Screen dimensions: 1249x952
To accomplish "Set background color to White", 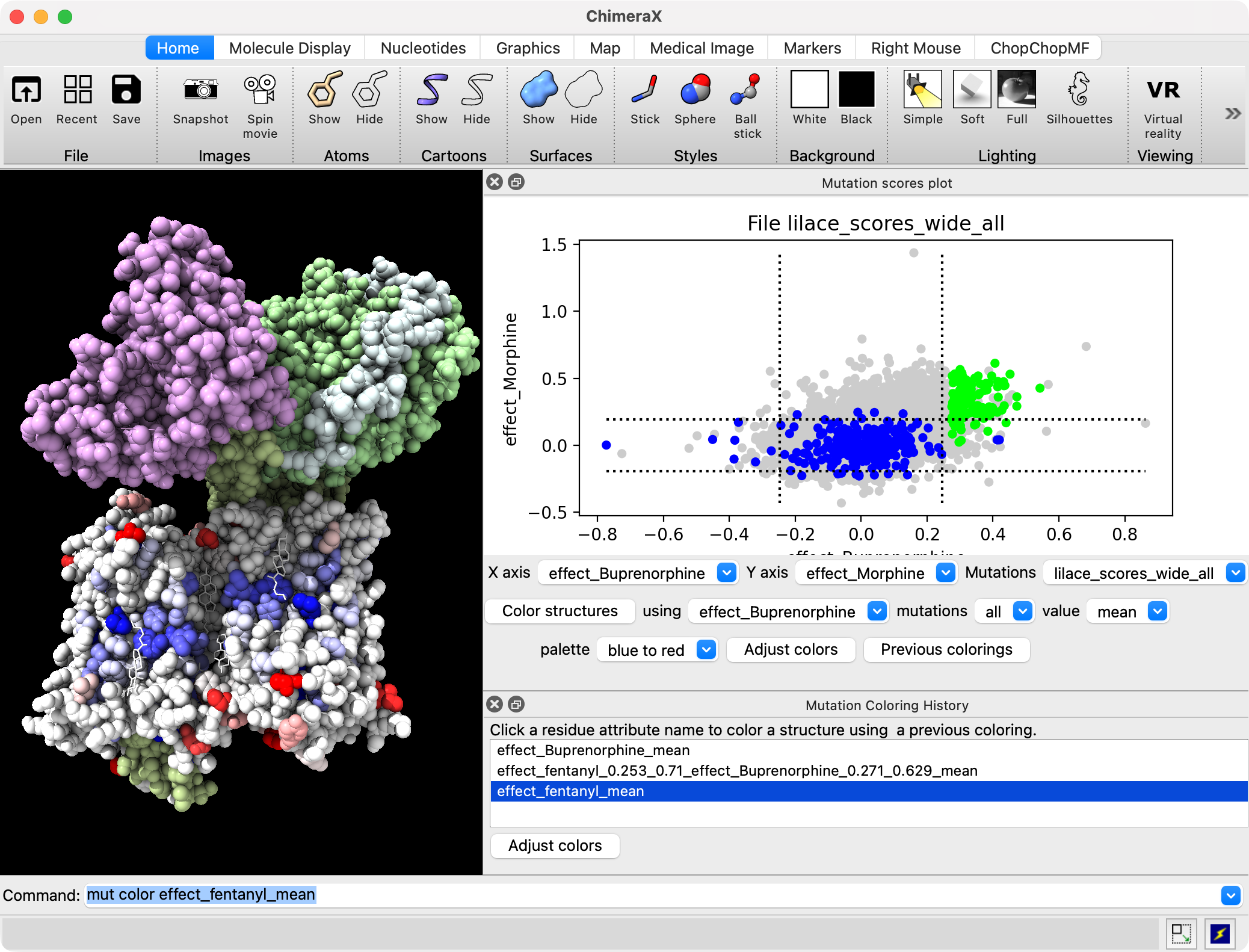I will point(809,90).
